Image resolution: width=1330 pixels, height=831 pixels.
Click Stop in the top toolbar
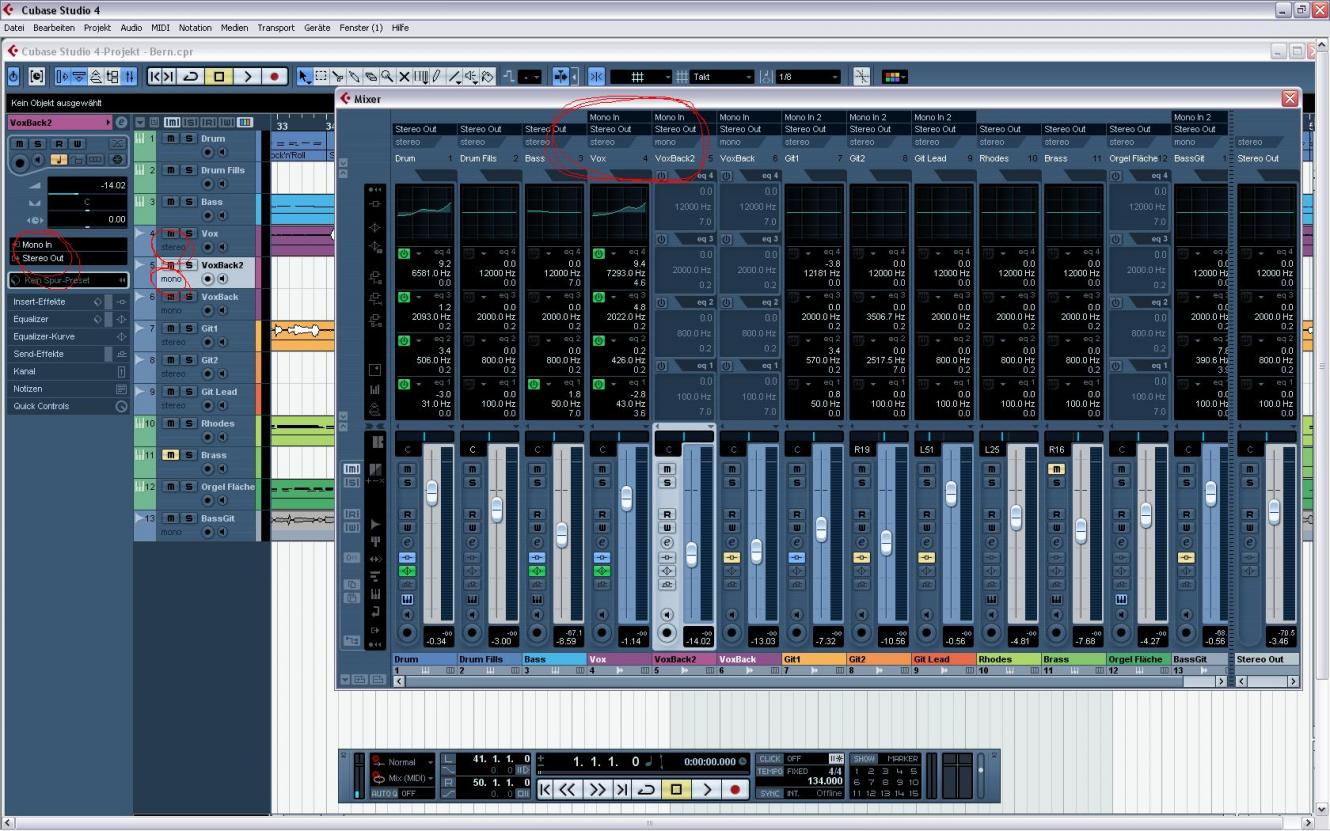(218, 77)
